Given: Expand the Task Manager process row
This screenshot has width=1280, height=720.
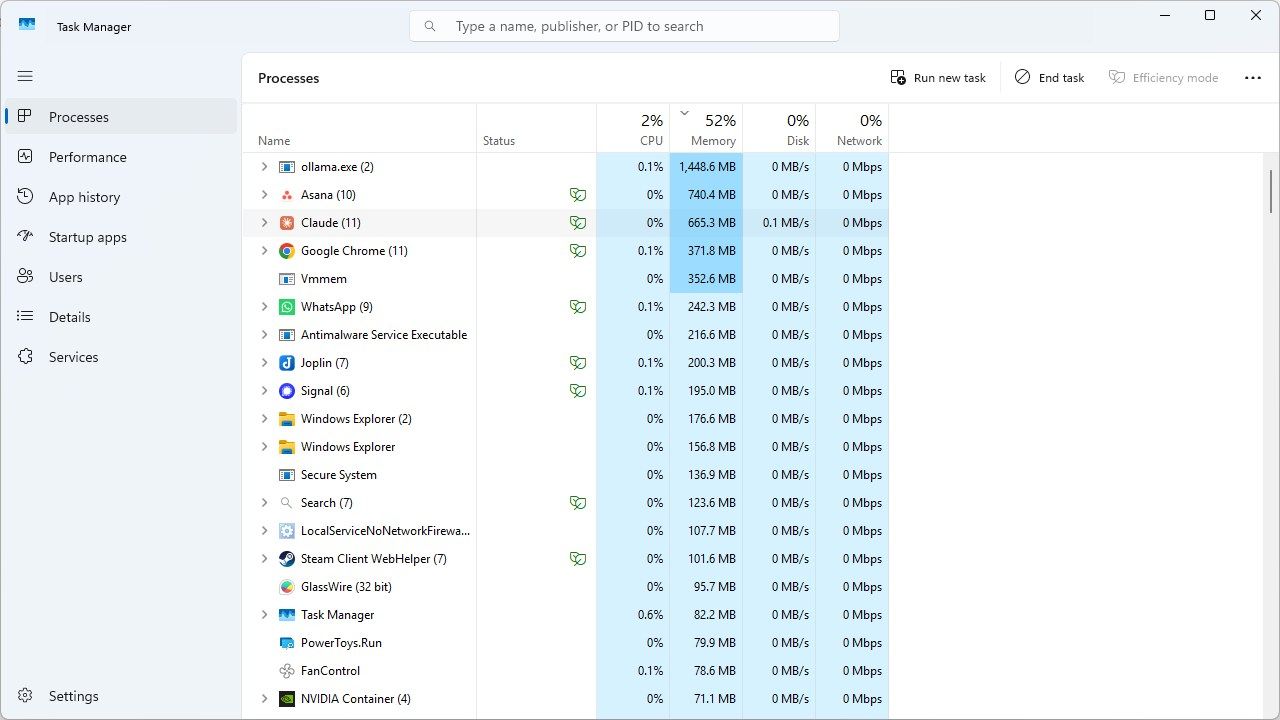Looking at the screenshot, I should [264, 615].
